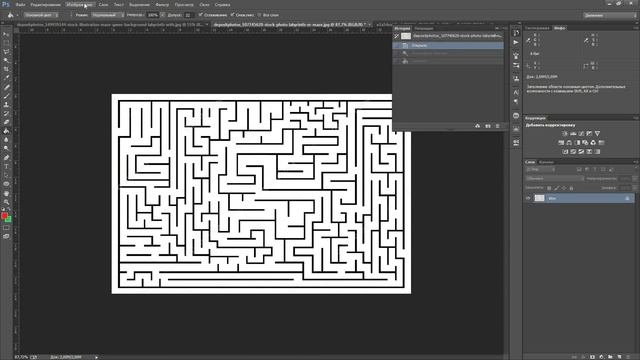Enable Все слои all layers checkbox
640x360 pixels.
pos(259,15)
